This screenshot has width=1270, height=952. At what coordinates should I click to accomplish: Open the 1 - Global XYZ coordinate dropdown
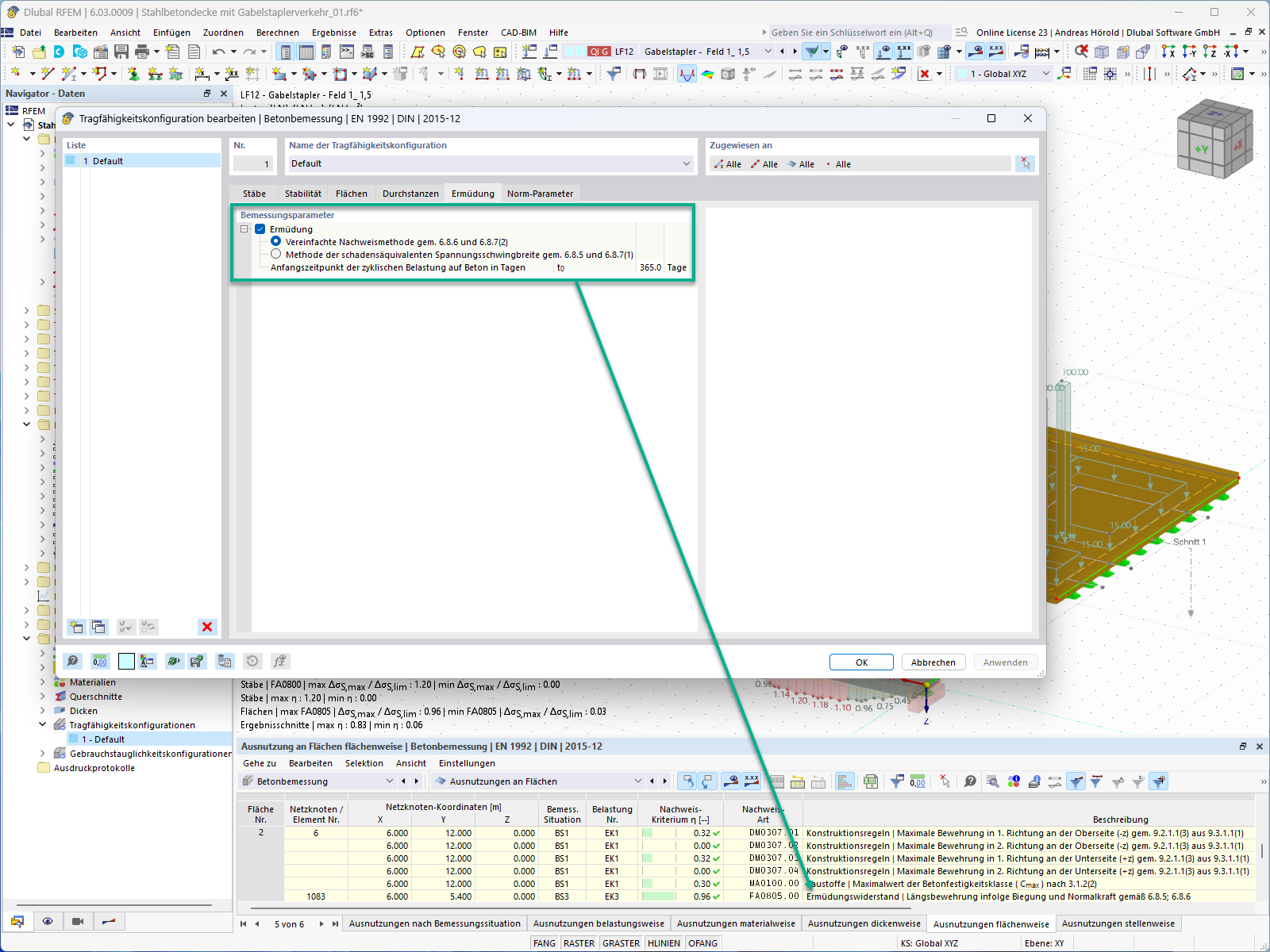pos(1045,74)
